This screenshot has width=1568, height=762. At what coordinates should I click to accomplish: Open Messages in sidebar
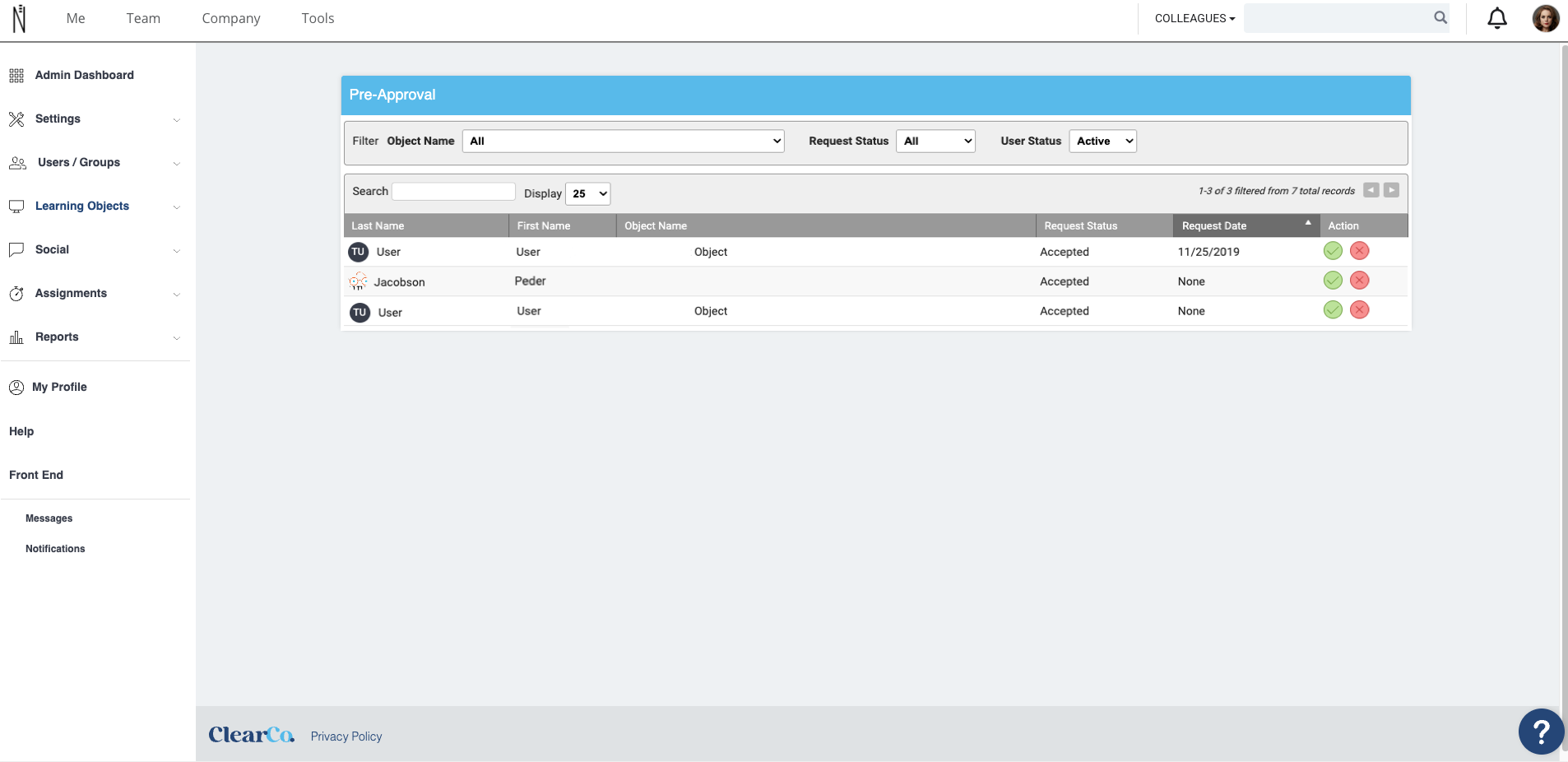pyautogui.click(x=49, y=518)
